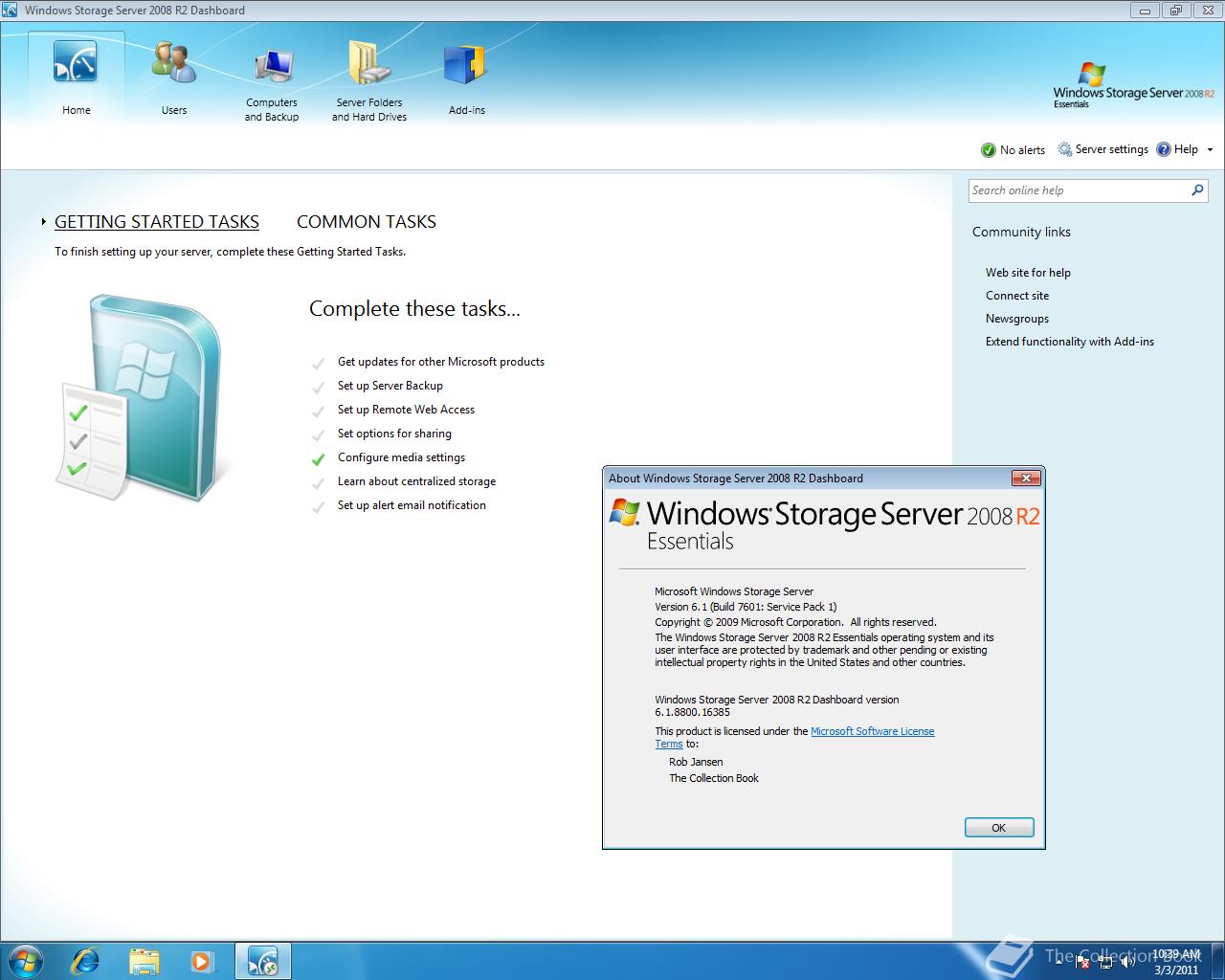The width and height of the screenshot is (1225, 980).
Task: Show hidden tray icons arrow
Action: pos(1058,961)
